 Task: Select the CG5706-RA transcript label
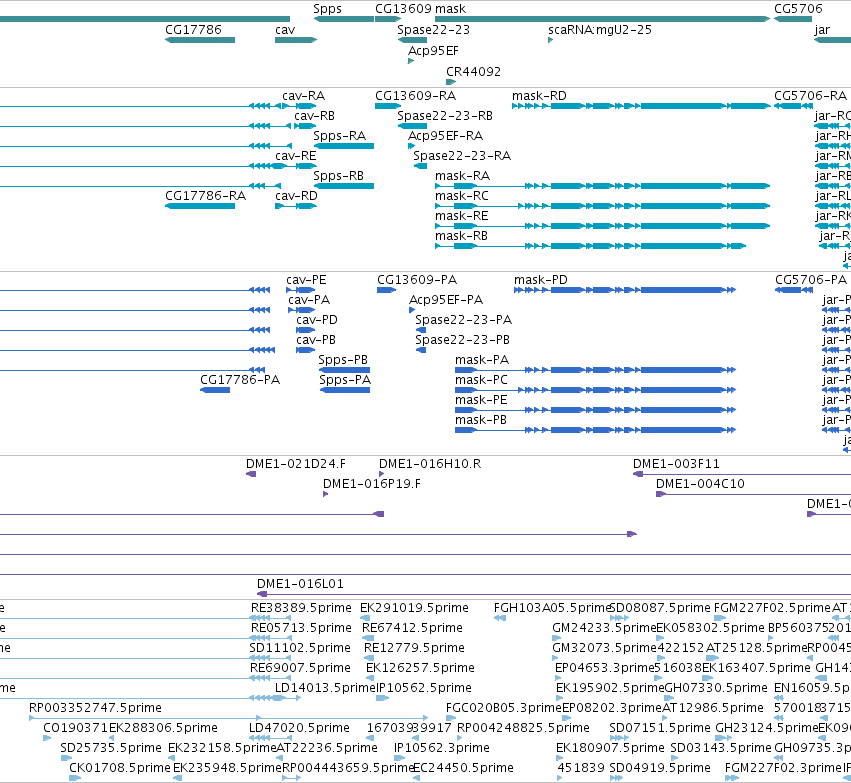[x=810, y=96]
